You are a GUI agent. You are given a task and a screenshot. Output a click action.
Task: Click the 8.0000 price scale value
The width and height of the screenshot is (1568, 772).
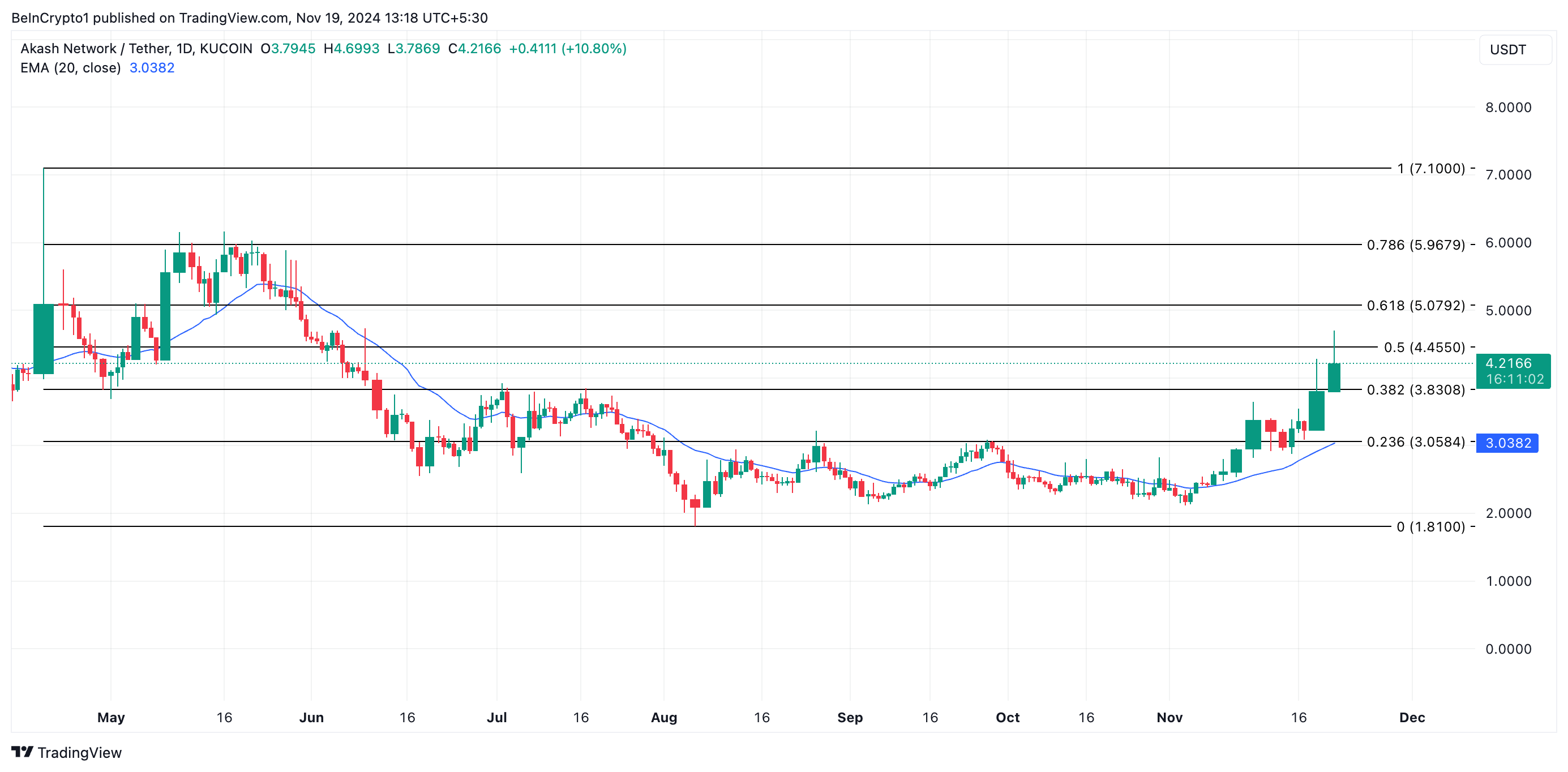(1508, 107)
